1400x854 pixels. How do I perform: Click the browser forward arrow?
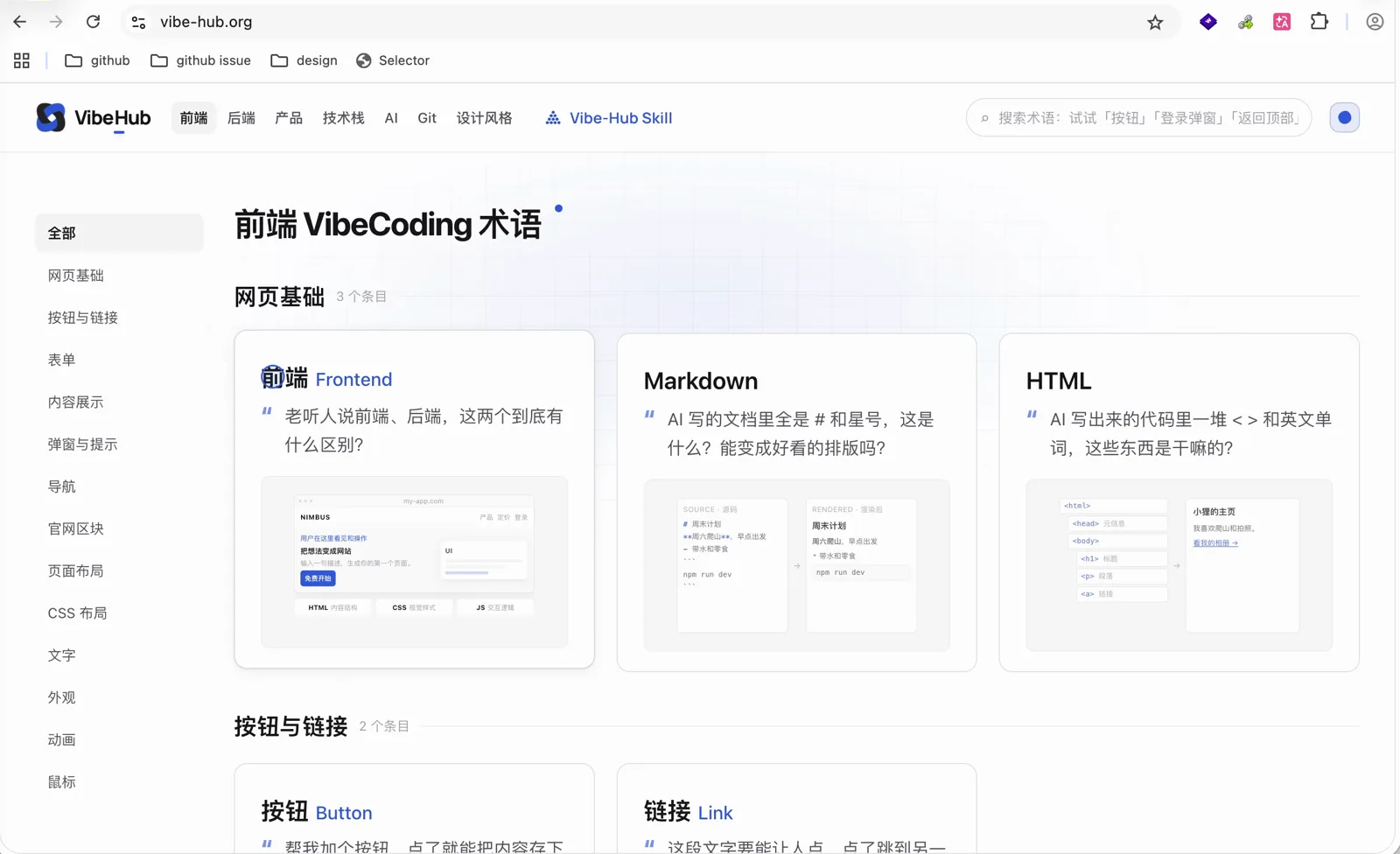point(56,22)
